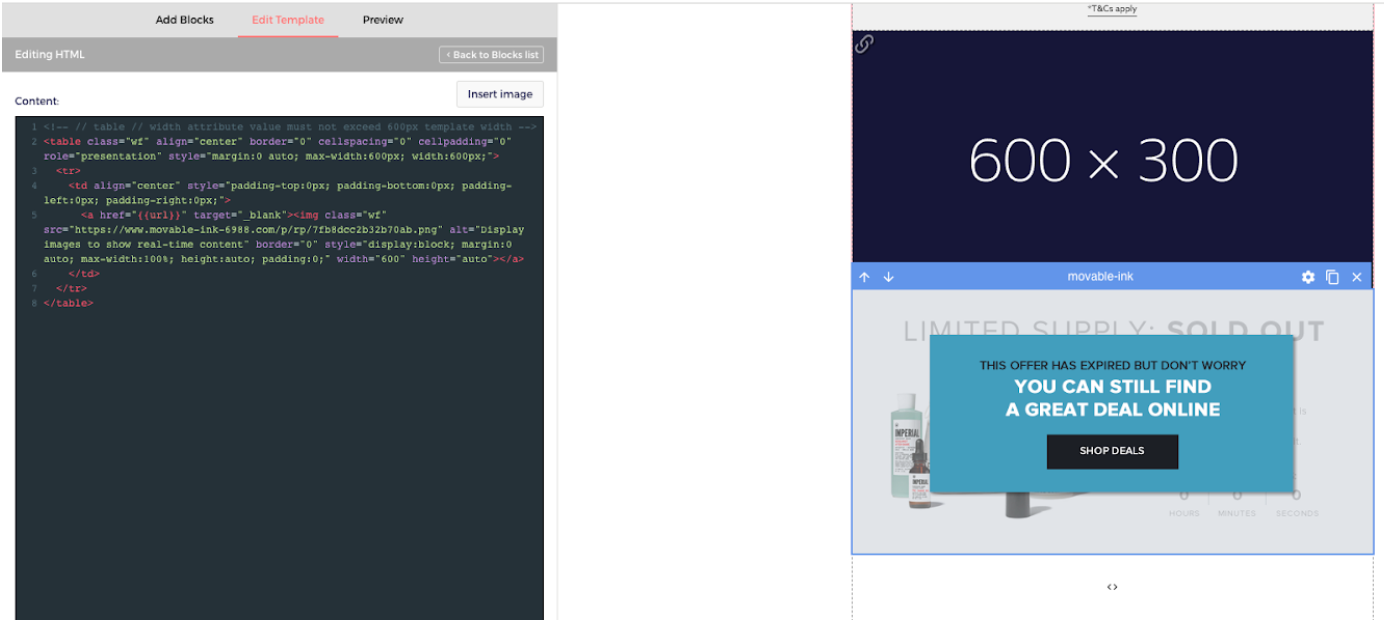Select the Edit Template tab
This screenshot has height=624, width=1384.
288,20
